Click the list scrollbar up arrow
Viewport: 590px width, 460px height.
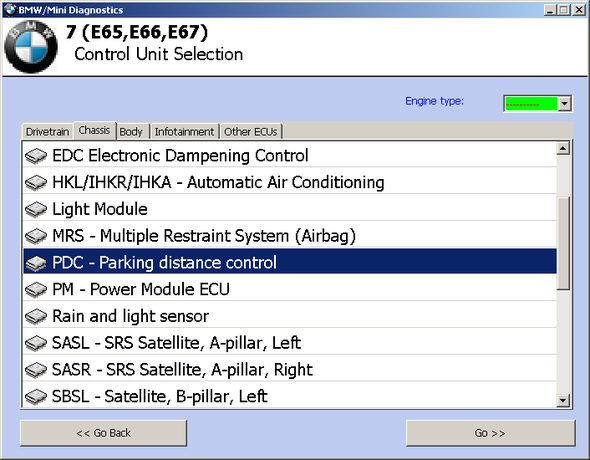(x=563, y=149)
